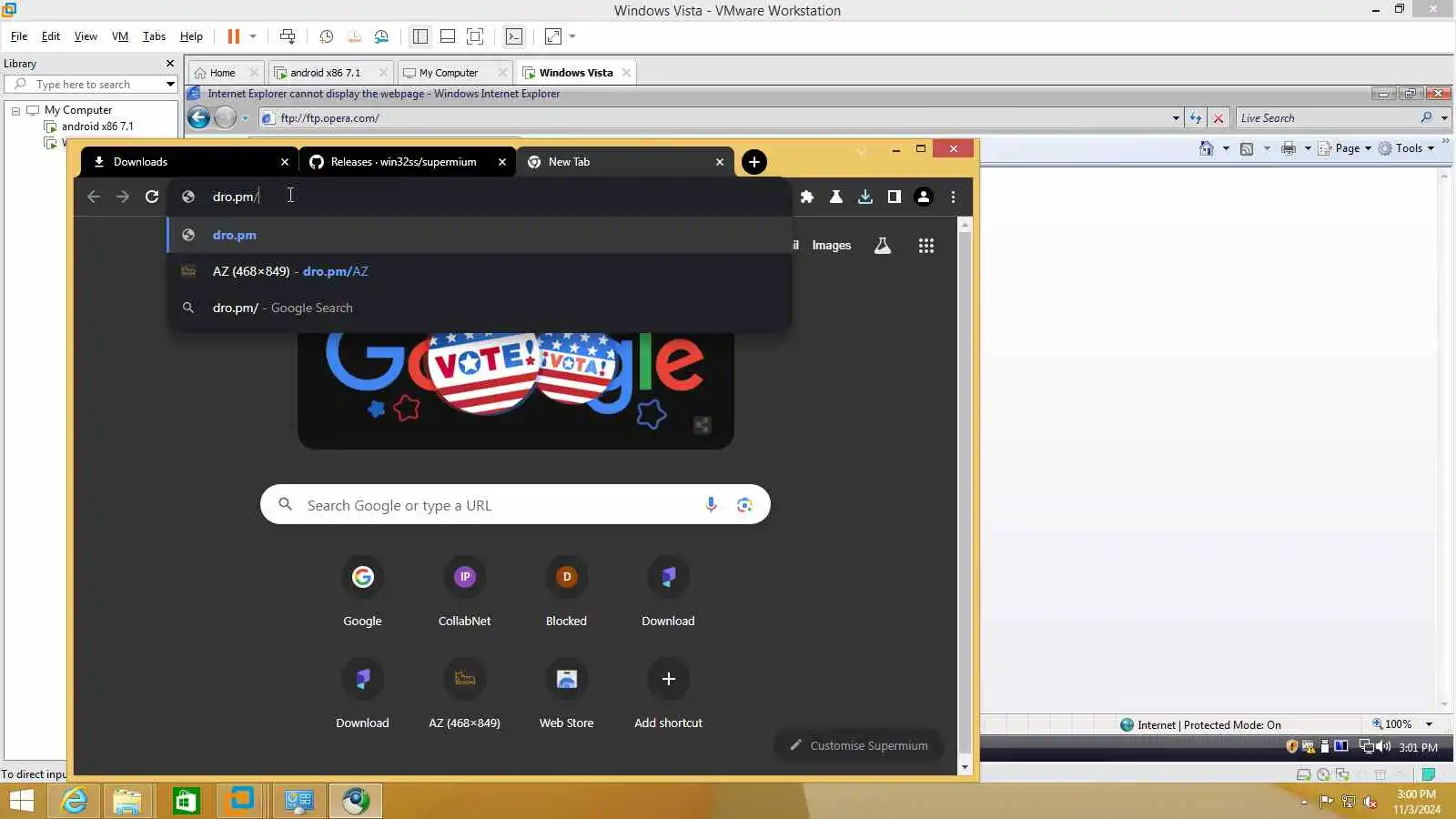Open Google Images link

[831, 246]
